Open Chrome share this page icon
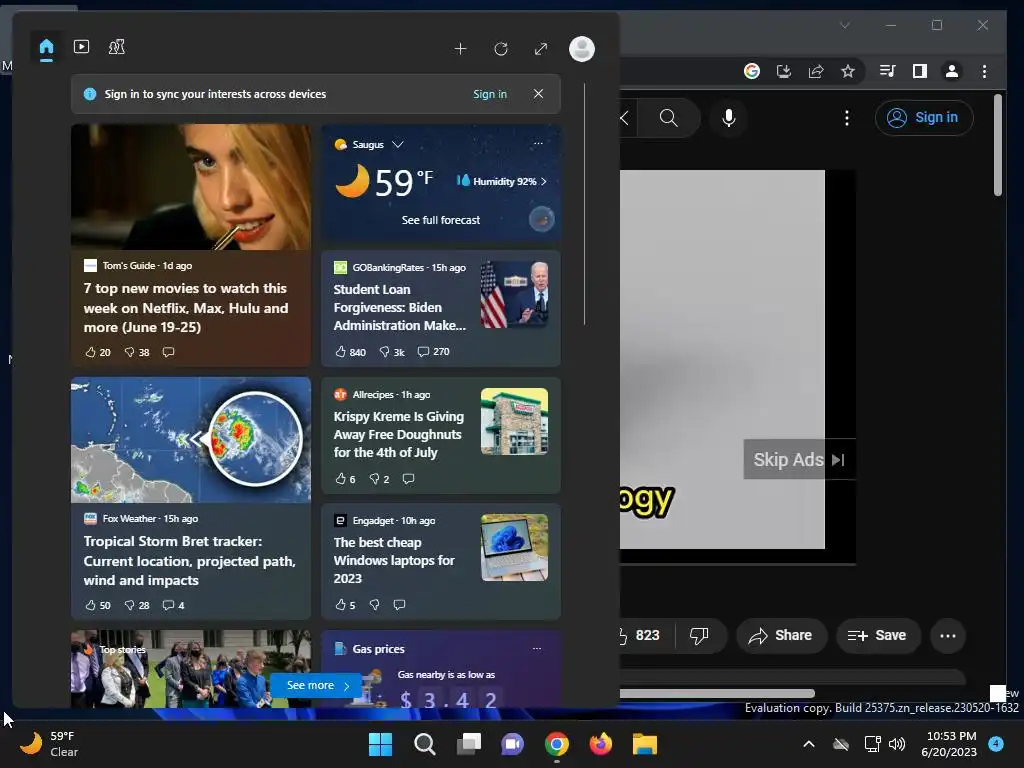The height and width of the screenshot is (768, 1024). click(816, 71)
